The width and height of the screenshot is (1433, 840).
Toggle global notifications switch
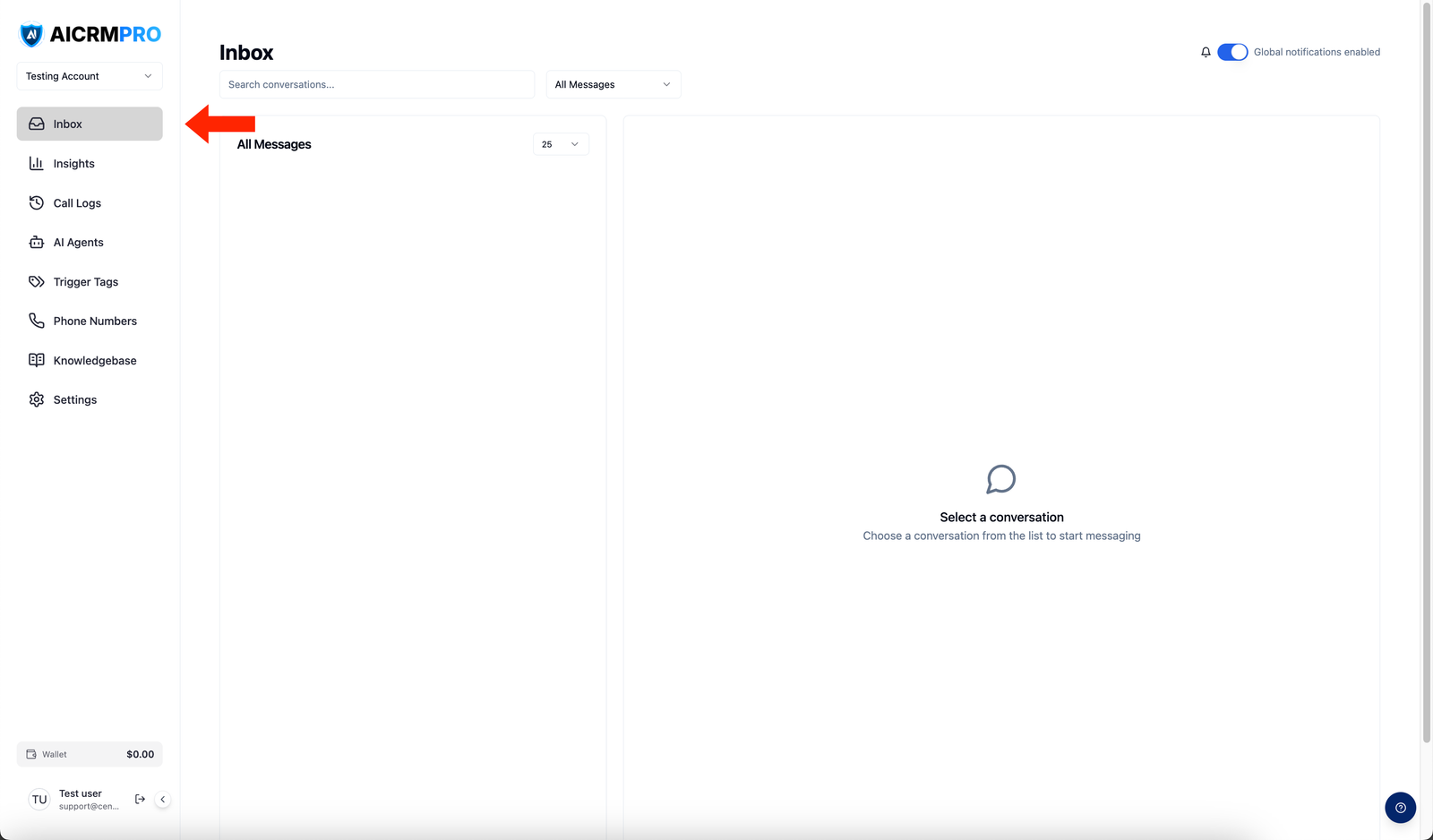coord(1232,52)
